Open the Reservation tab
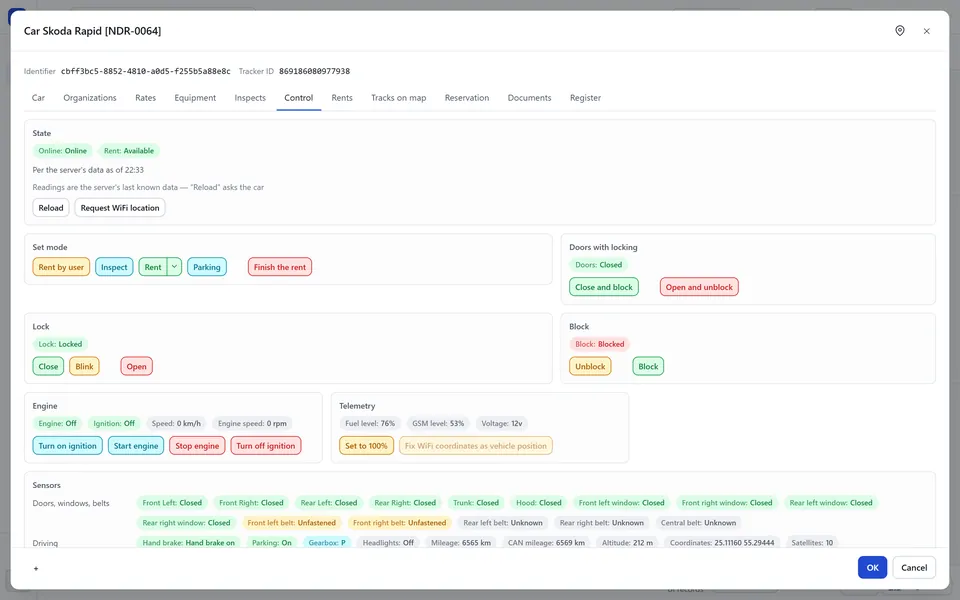This screenshot has width=960, height=600. tap(467, 98)
